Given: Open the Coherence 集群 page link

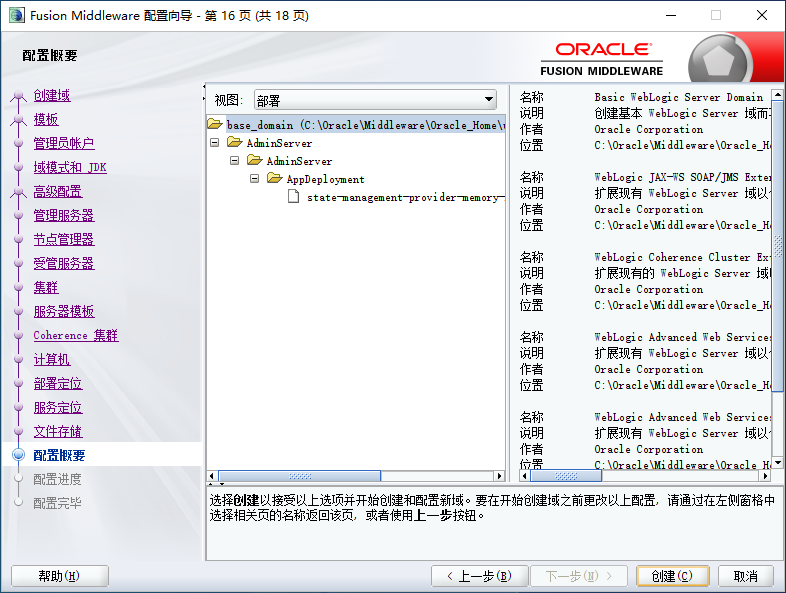Looking at the screenshot, I should click(76, 335).
